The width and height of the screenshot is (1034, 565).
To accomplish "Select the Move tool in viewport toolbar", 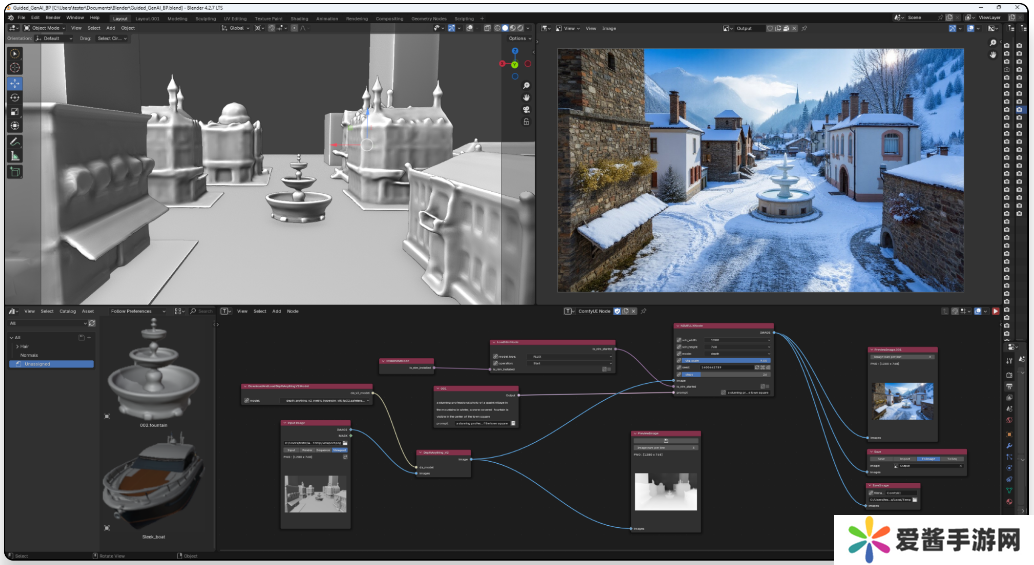I will [15, 83].
